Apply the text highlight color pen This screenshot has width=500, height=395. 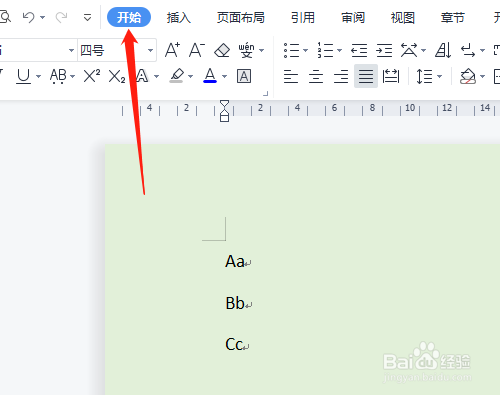click(x=176, y=76)
